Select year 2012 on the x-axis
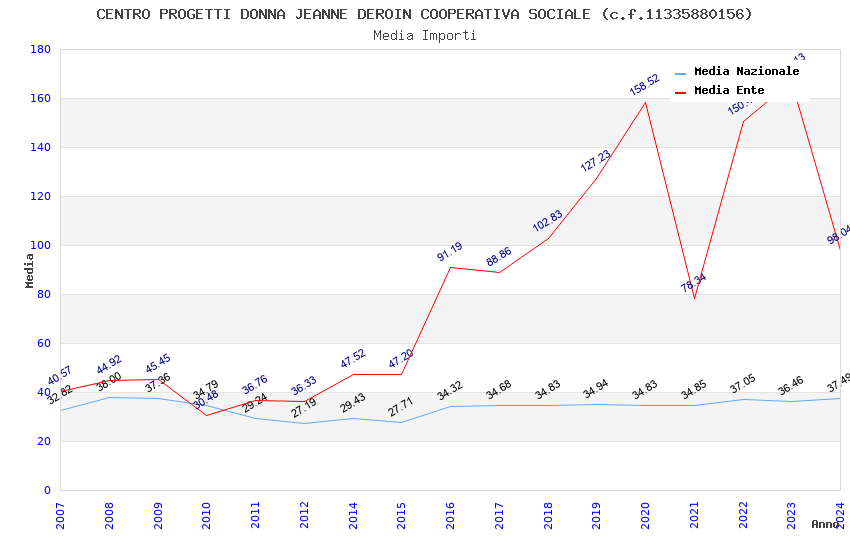850x550 pixels. point(304,515)
